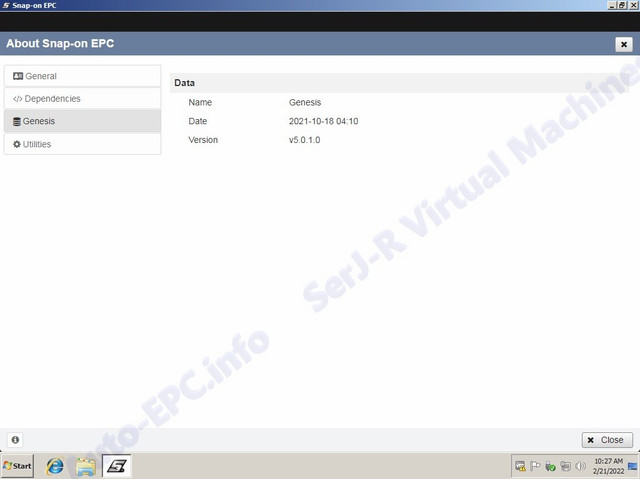Open the clock showing 10:27 AM
Image resolution: width=640 pixels, height=479 pixels.
[x=608, y=466]
